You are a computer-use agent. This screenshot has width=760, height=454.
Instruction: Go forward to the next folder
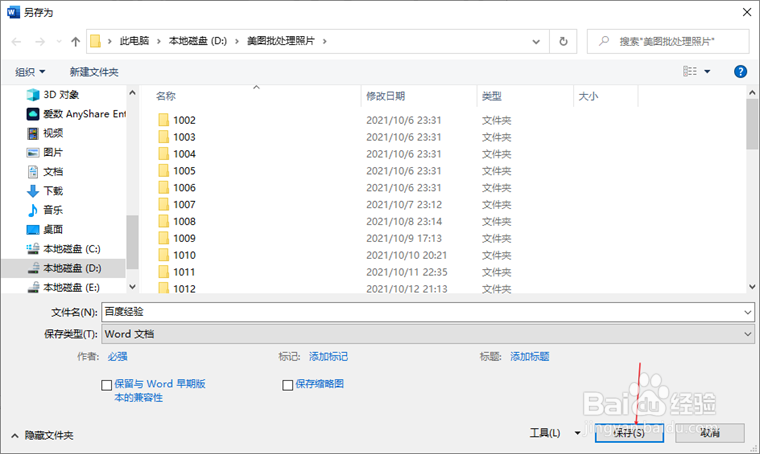tap(40, 42)
